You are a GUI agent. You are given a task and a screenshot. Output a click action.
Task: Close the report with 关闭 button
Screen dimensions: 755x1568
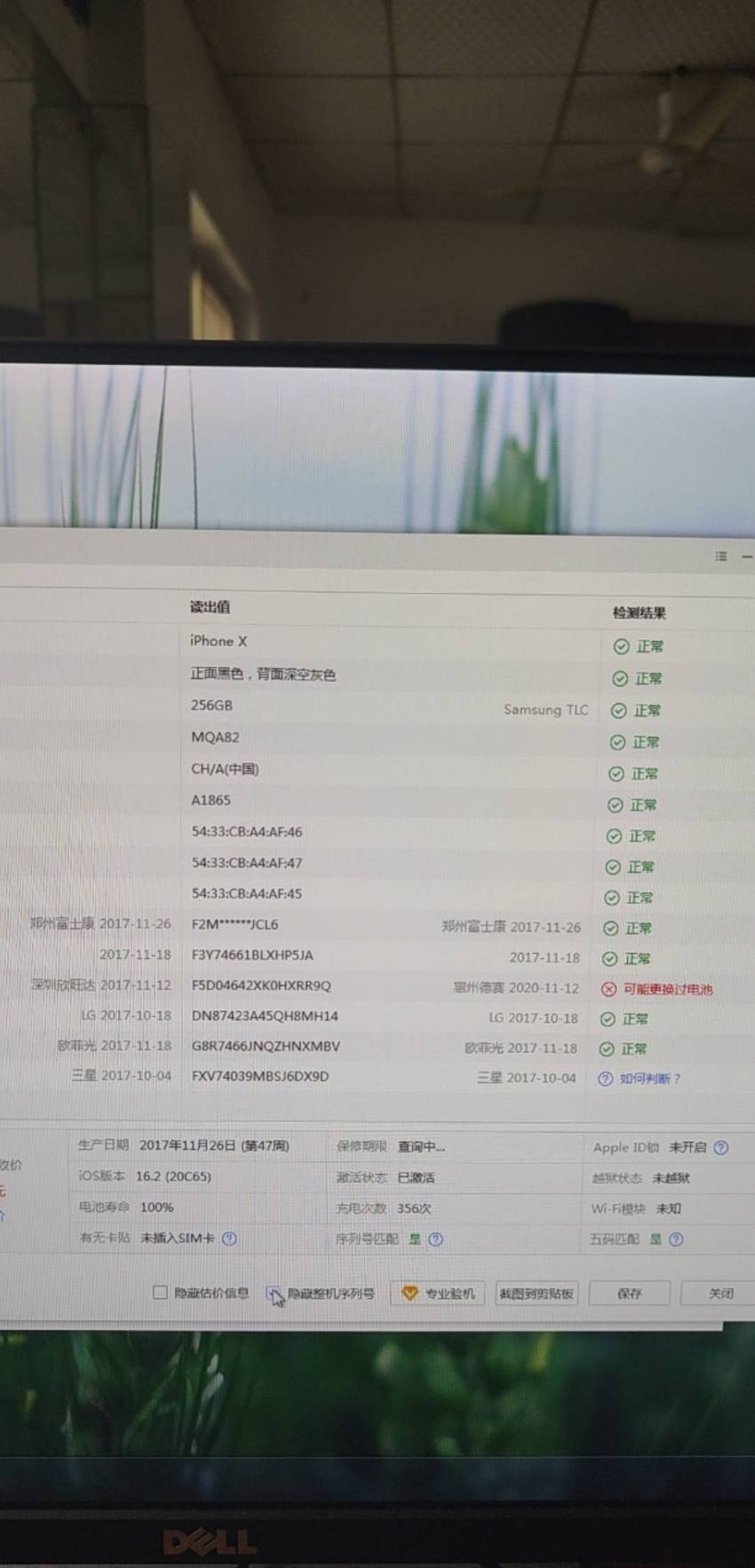720,1294
